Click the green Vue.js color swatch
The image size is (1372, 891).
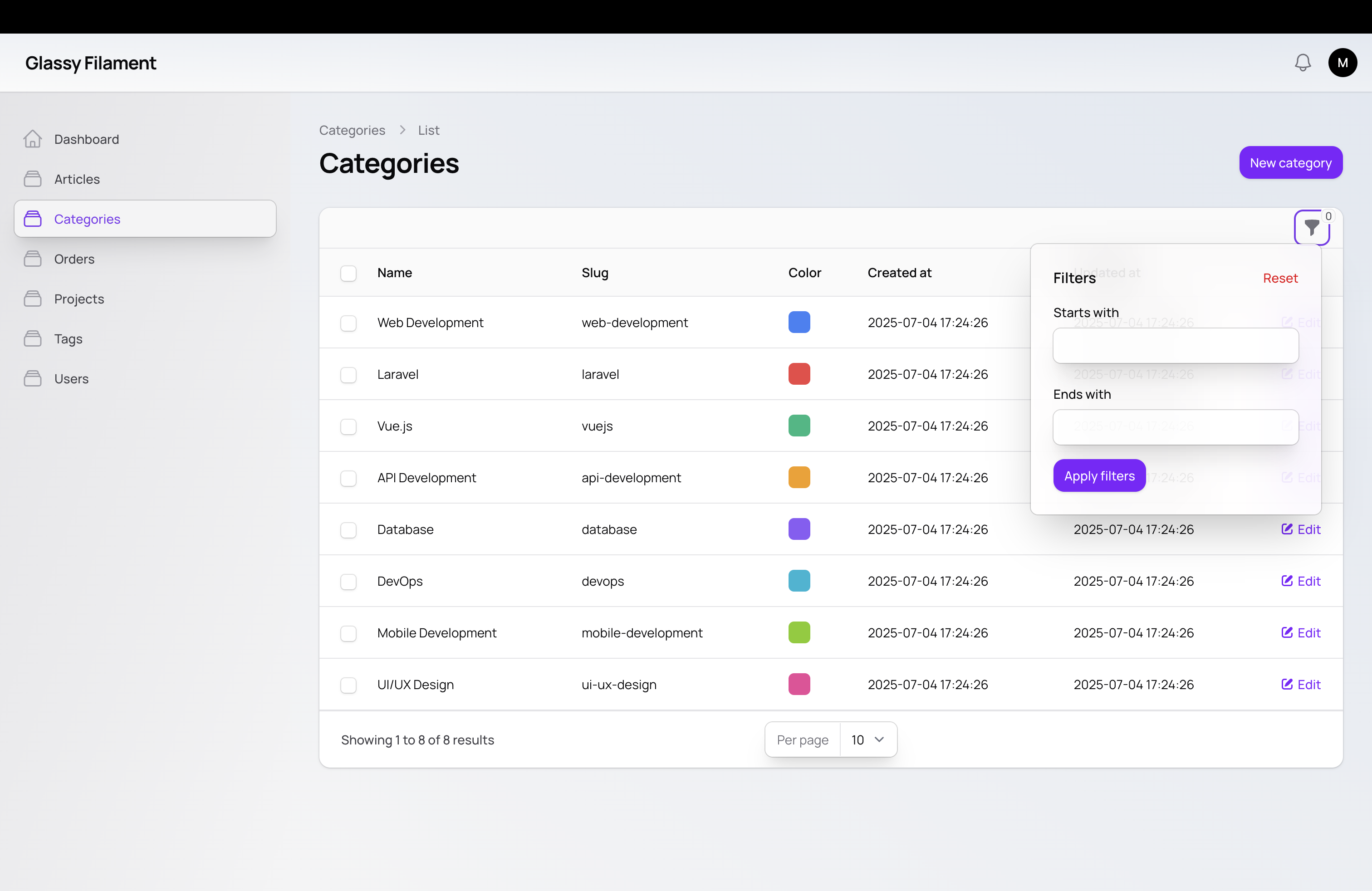pos(799,426)
